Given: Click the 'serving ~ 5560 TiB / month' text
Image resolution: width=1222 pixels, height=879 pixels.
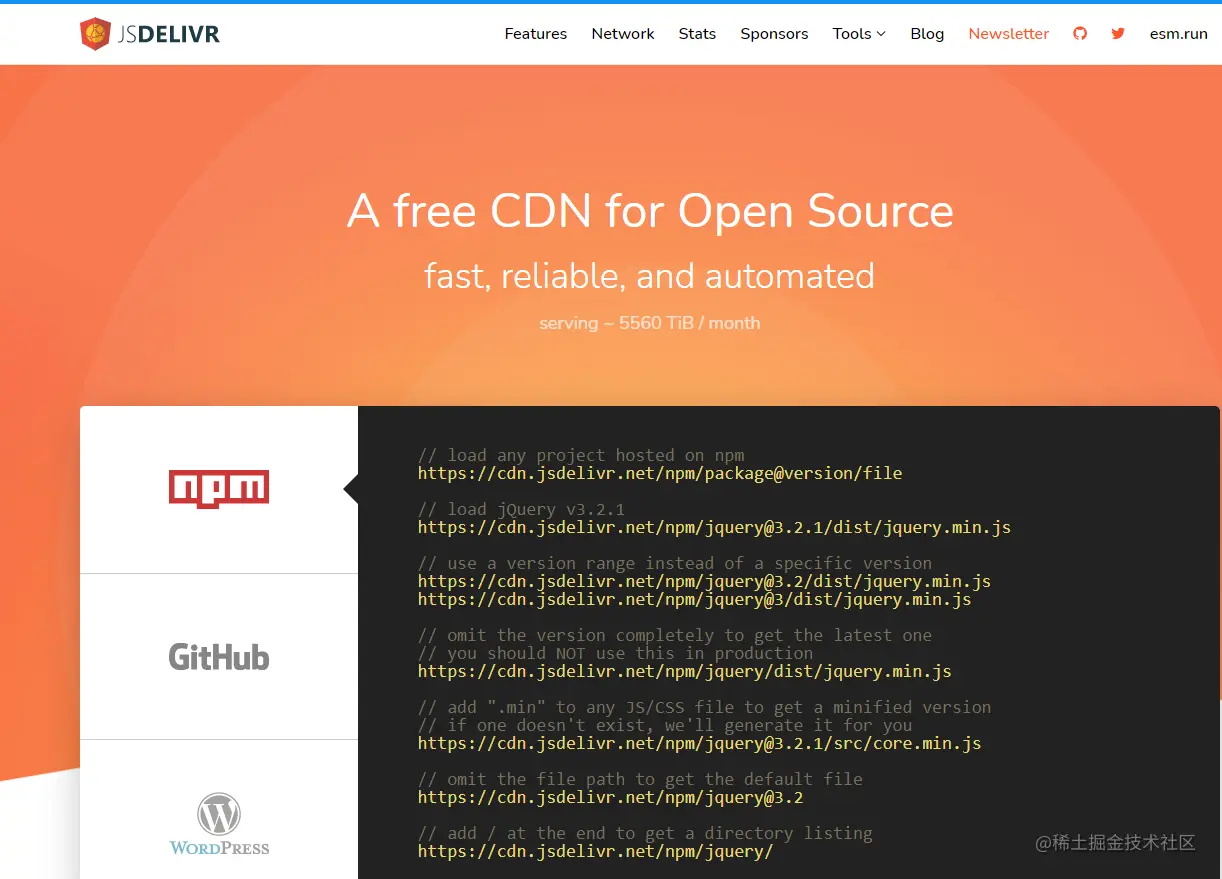Looking at the screenshot, I should 650,323.
